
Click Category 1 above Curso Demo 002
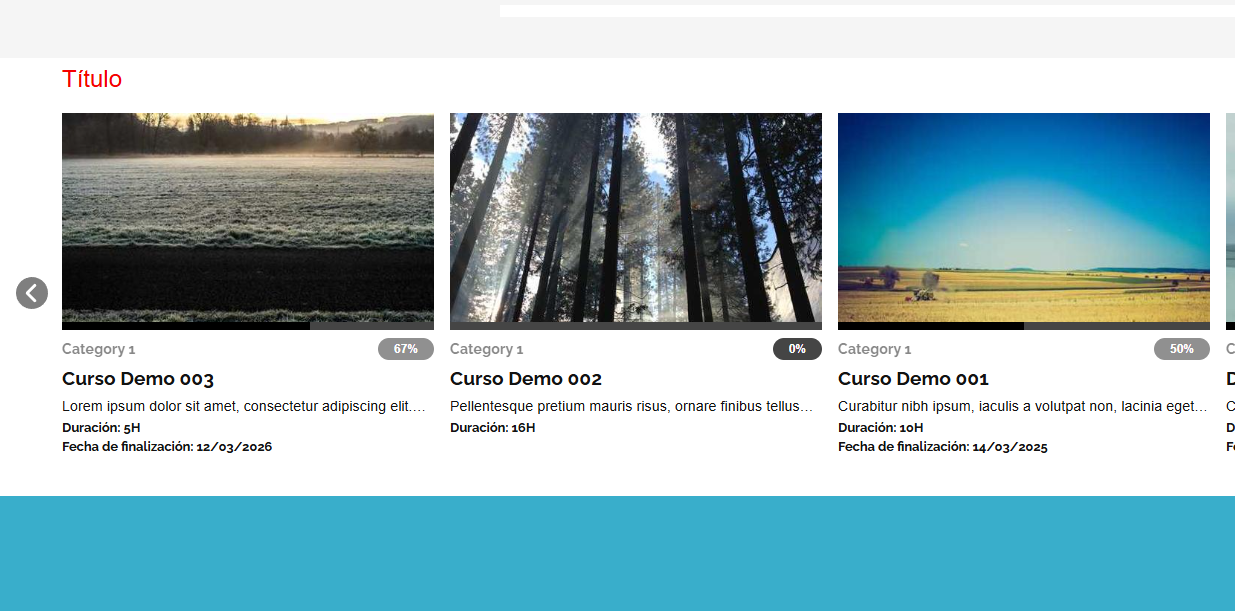[x=486, y=349]
